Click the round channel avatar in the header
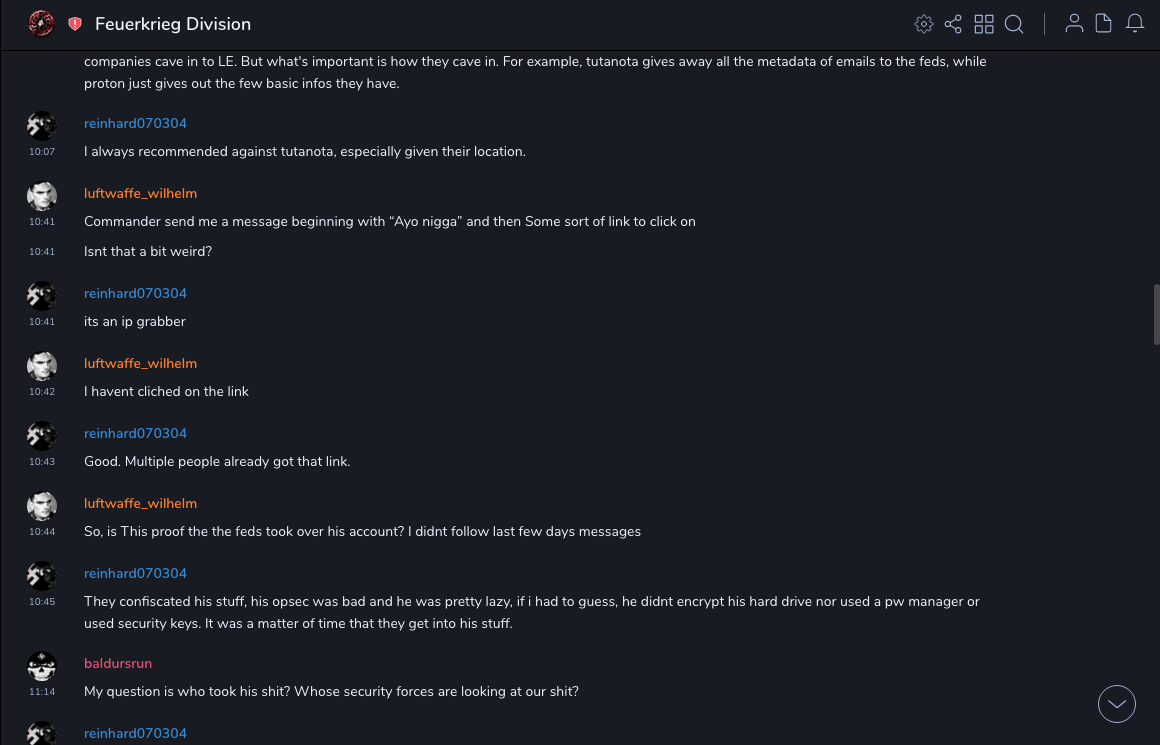Screen dimensions: 1160x745 point(41,23)
